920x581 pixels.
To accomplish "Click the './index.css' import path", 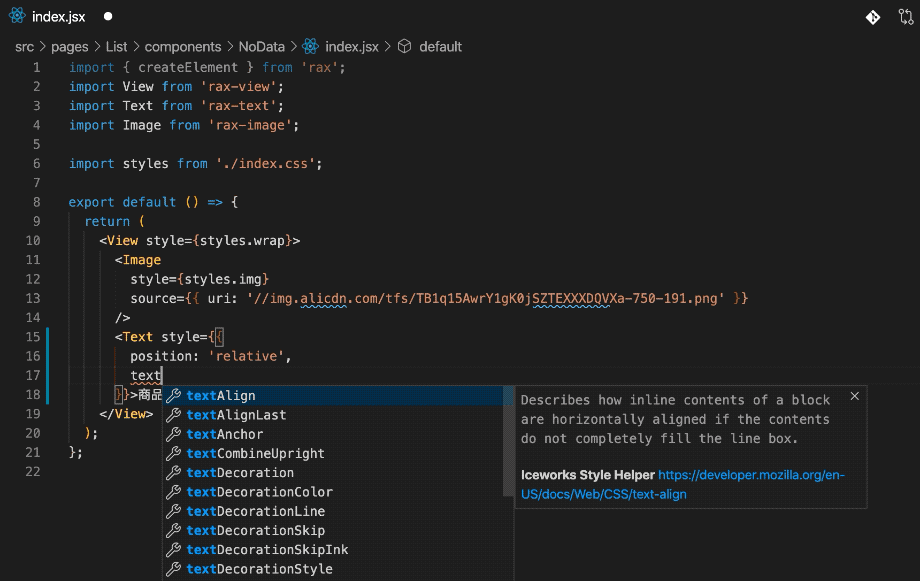I will pos(266,164).
